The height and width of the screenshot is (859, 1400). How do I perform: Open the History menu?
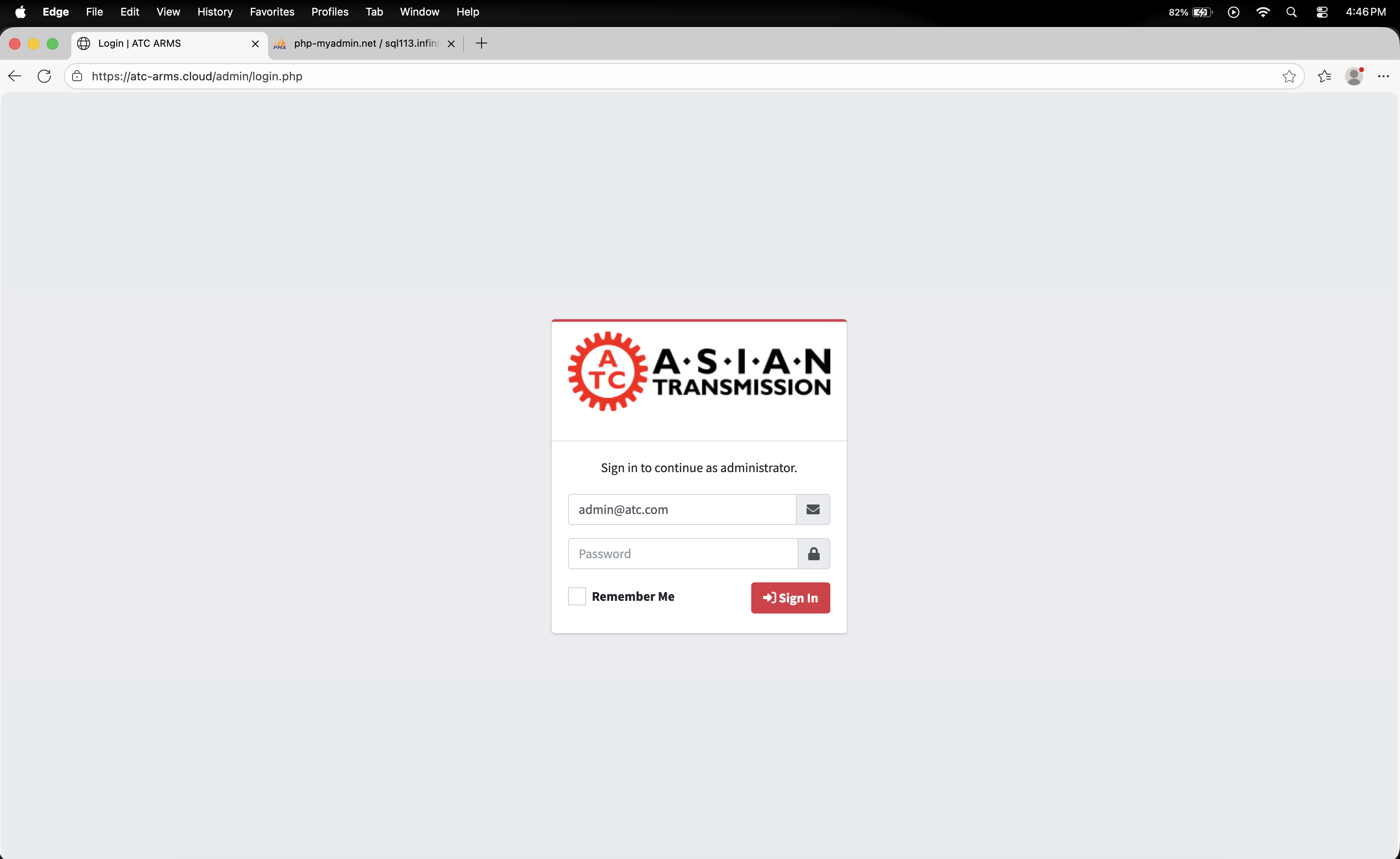tap(215, 12)
